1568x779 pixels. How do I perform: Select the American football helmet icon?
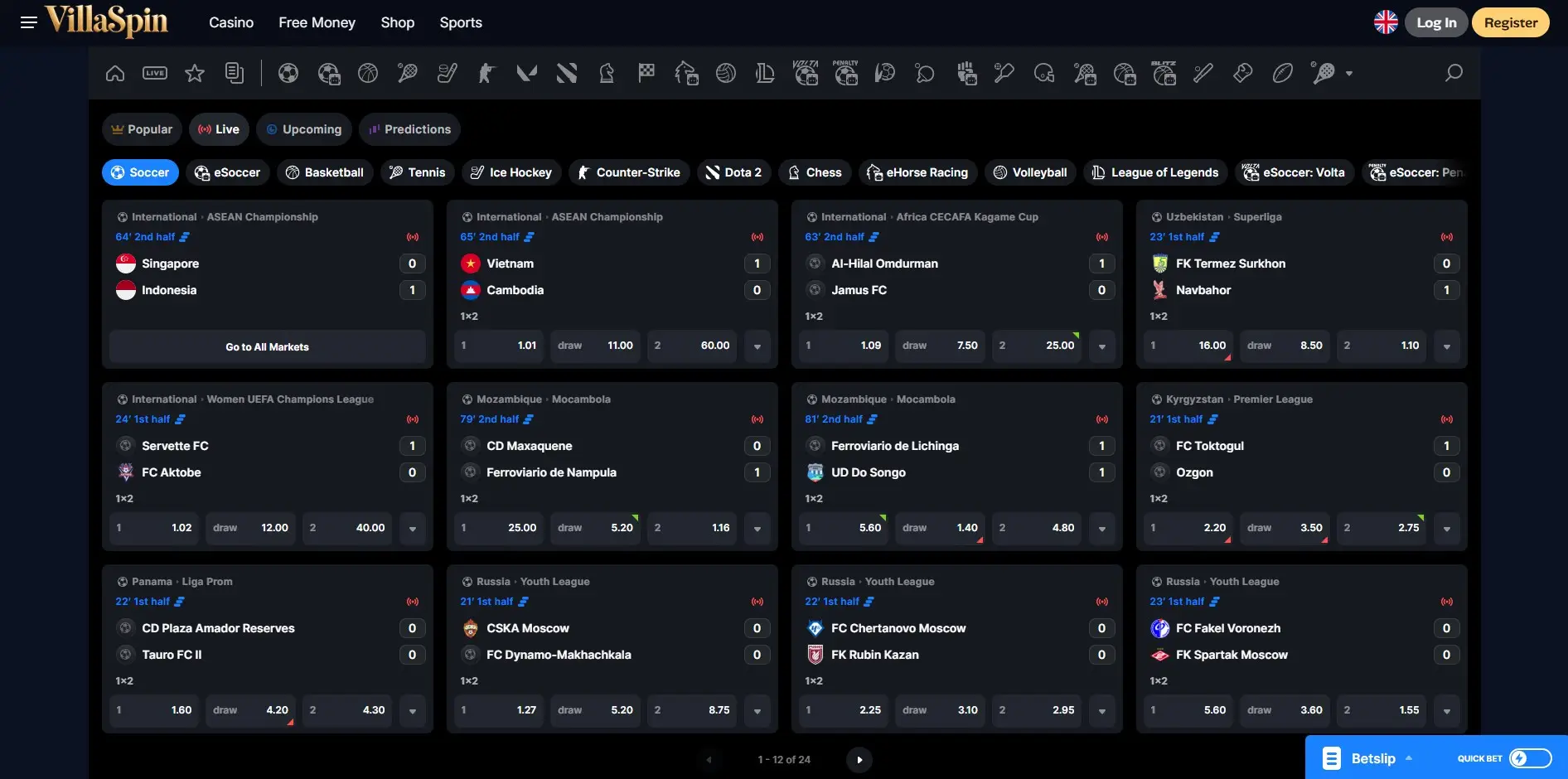1044,73
